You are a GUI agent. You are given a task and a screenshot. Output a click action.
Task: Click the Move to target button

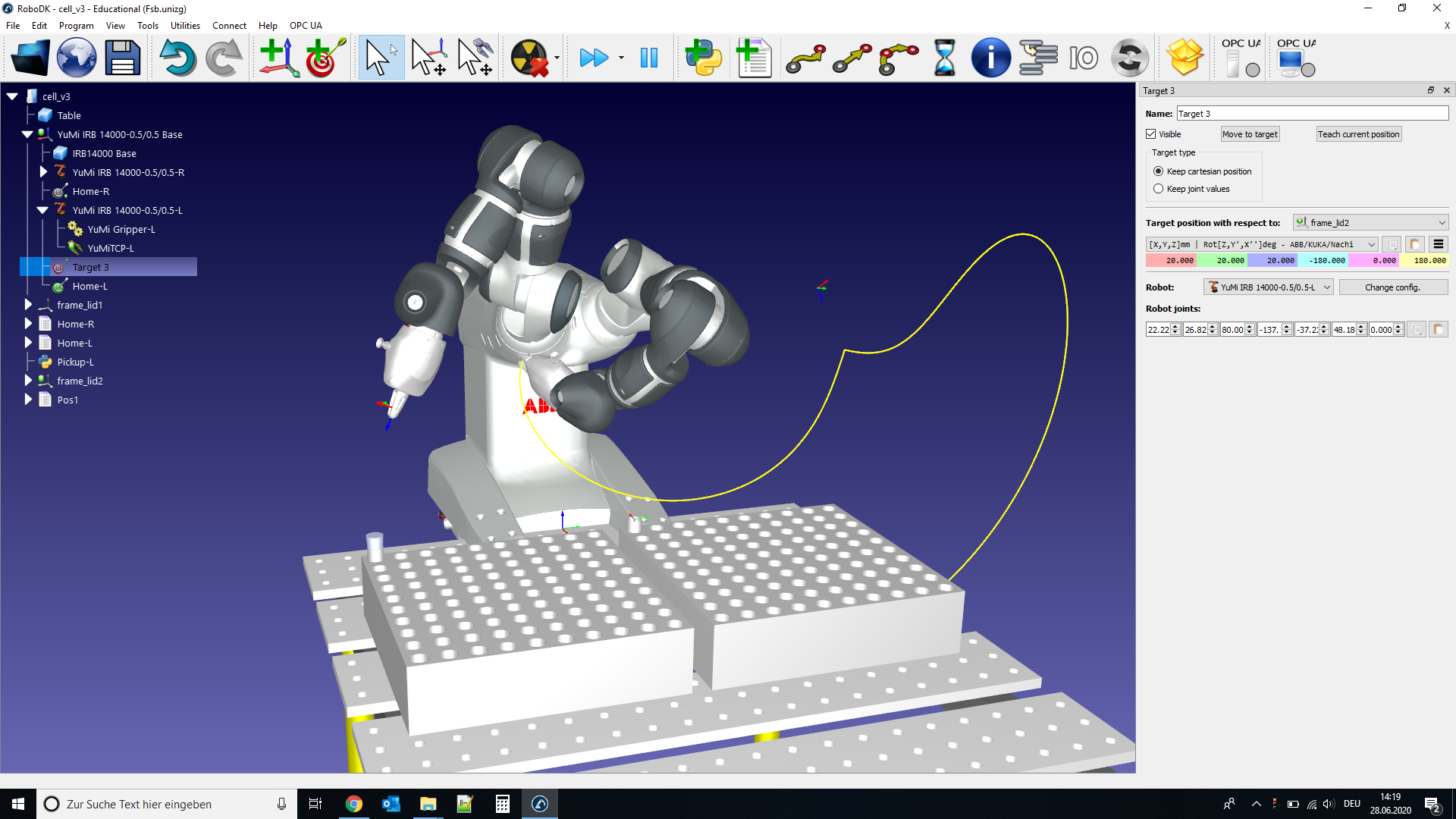click(1249, 134)
